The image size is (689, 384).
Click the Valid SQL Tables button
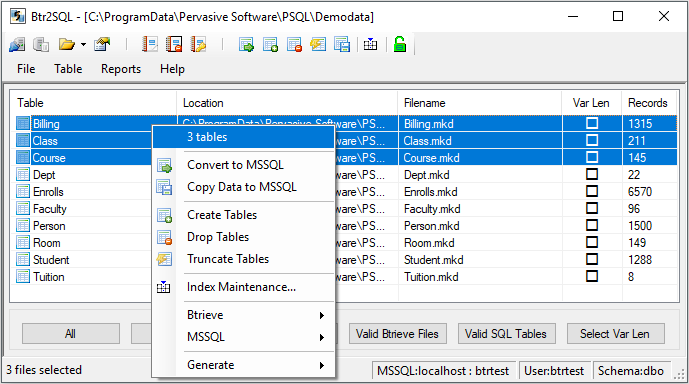[x=506, y=334]
